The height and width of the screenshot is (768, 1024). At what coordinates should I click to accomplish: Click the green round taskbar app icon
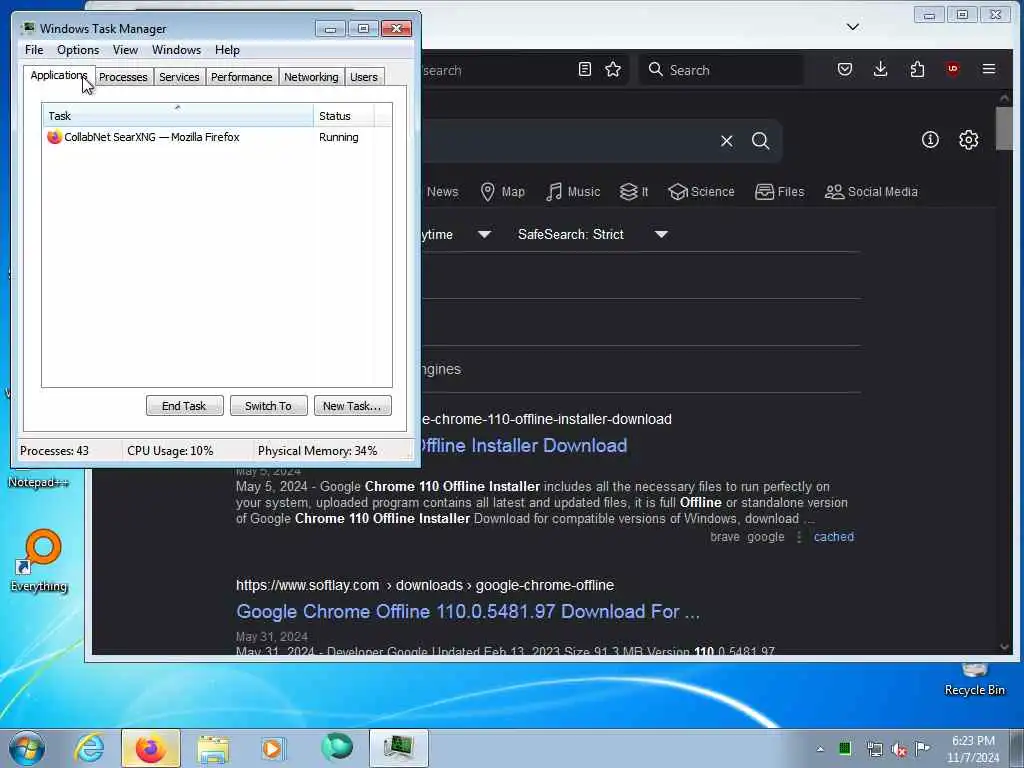coord(337,747)
